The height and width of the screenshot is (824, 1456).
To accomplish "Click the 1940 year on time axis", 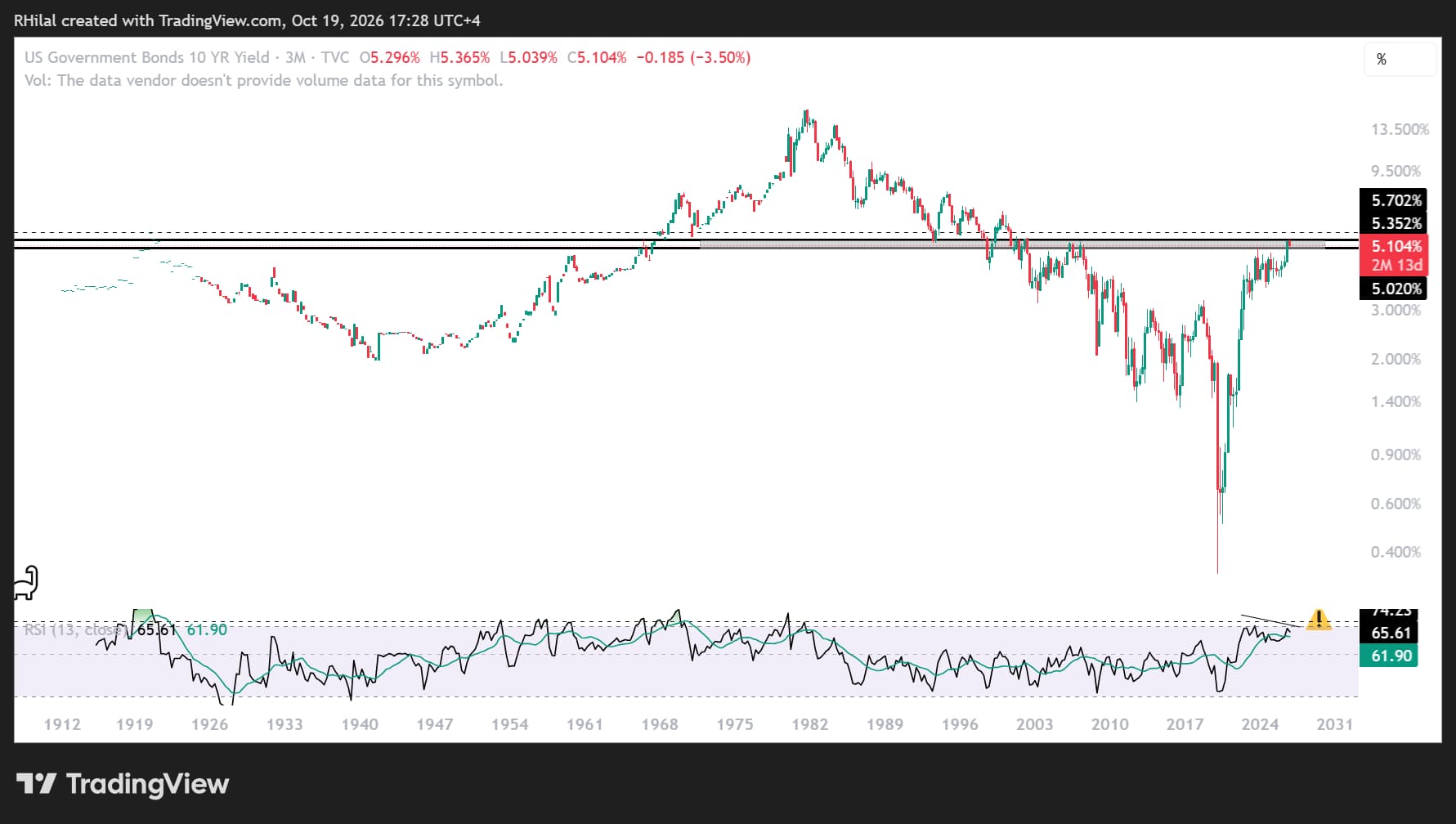I will click(360, 724).
